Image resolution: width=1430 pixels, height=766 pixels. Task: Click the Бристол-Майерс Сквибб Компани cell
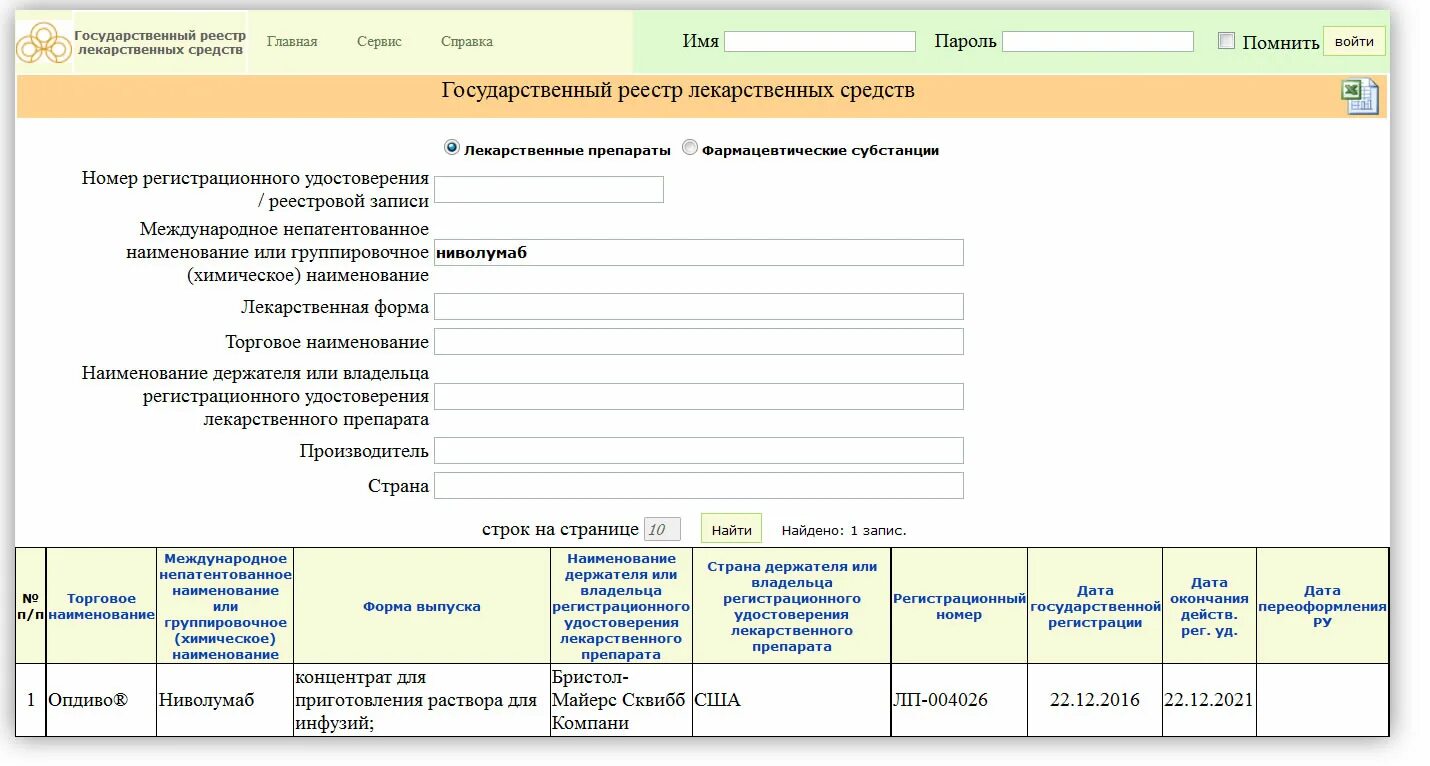pos(621,700)
